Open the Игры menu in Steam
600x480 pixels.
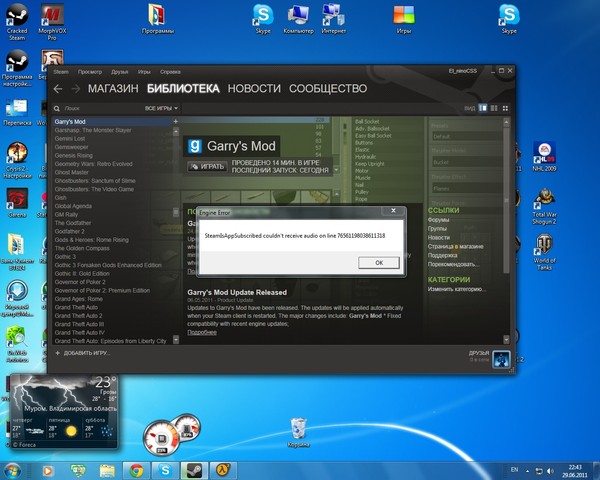click(144, 72)
